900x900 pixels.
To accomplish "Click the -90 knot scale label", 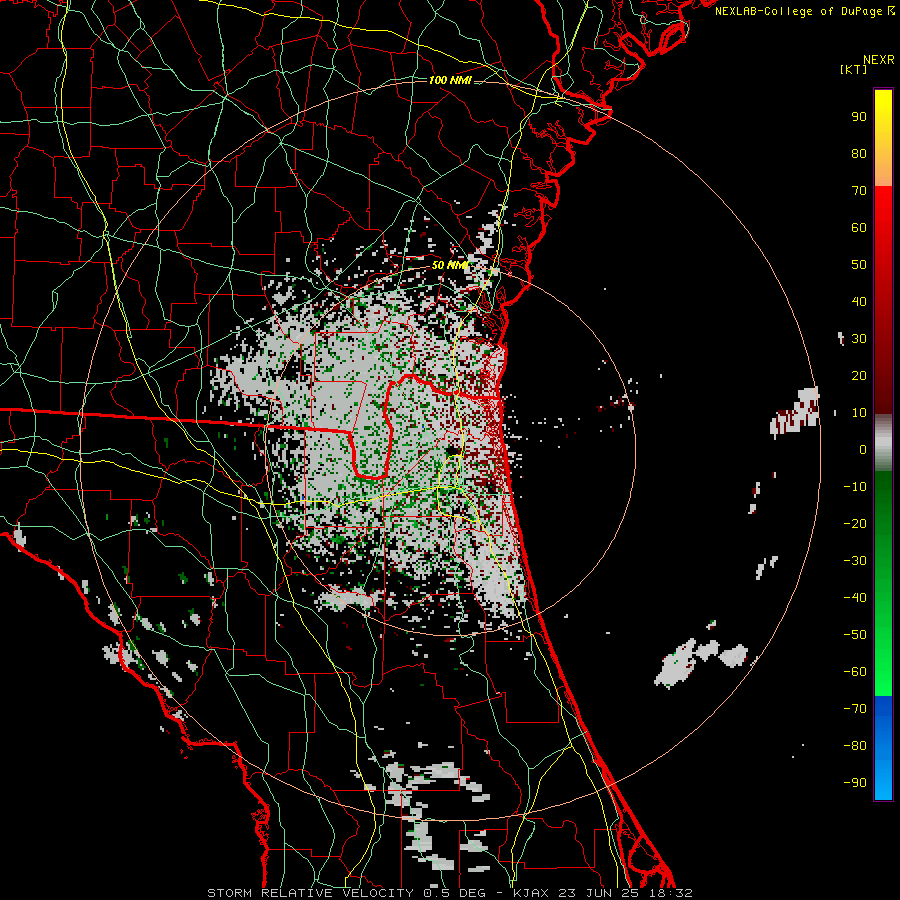I will click(855, 783).
